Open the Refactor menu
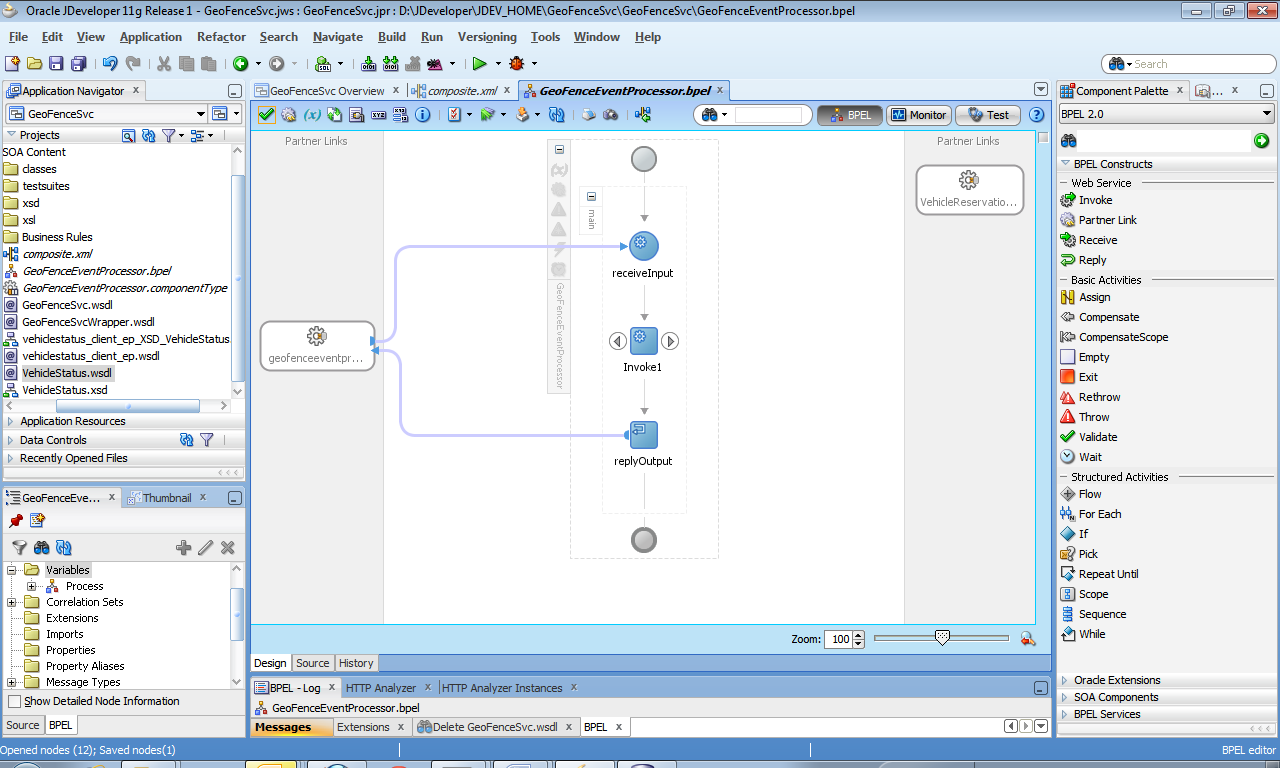Viewport: 1280px width, 768px height. point(221,37)
